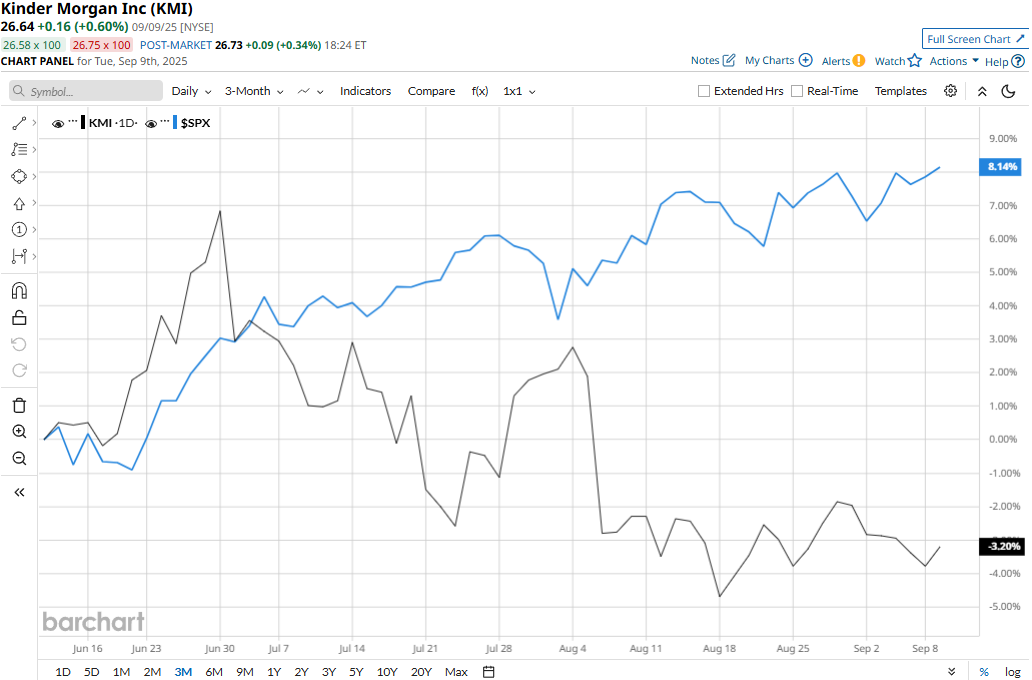Screen dimensions: 1032x680
Task: Zoom in on the chart
Action: [x=19, y=432]
